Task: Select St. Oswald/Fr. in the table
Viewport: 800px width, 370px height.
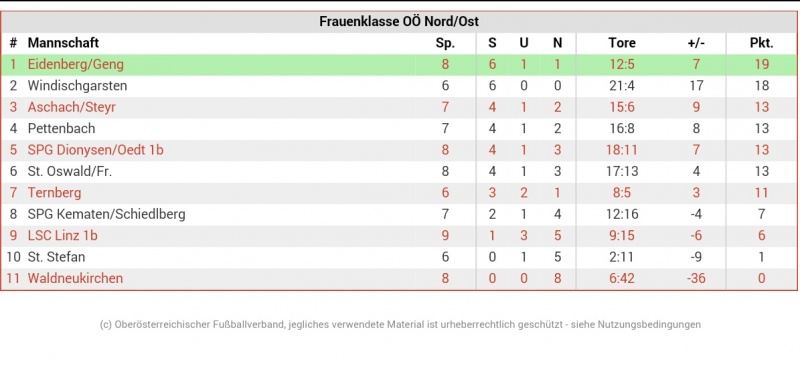Action: click(x=69, y=171)
